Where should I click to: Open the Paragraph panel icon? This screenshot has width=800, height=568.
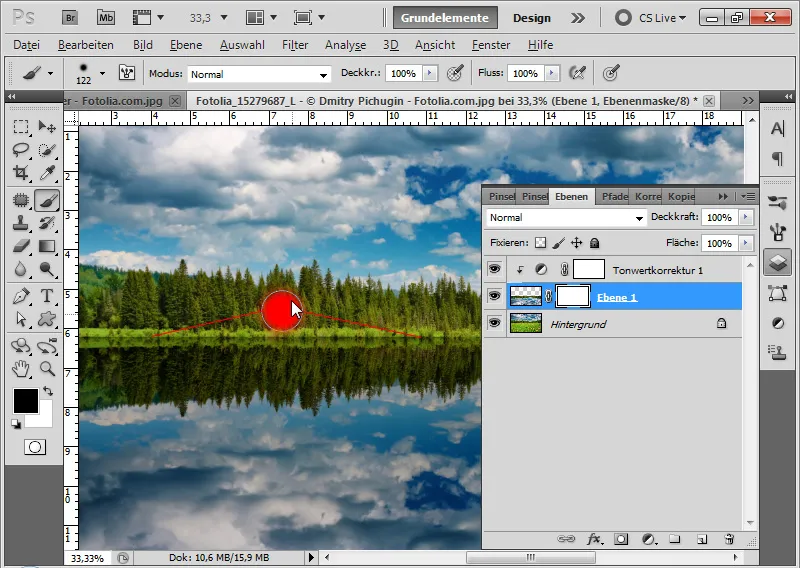(x=778, y=159)
